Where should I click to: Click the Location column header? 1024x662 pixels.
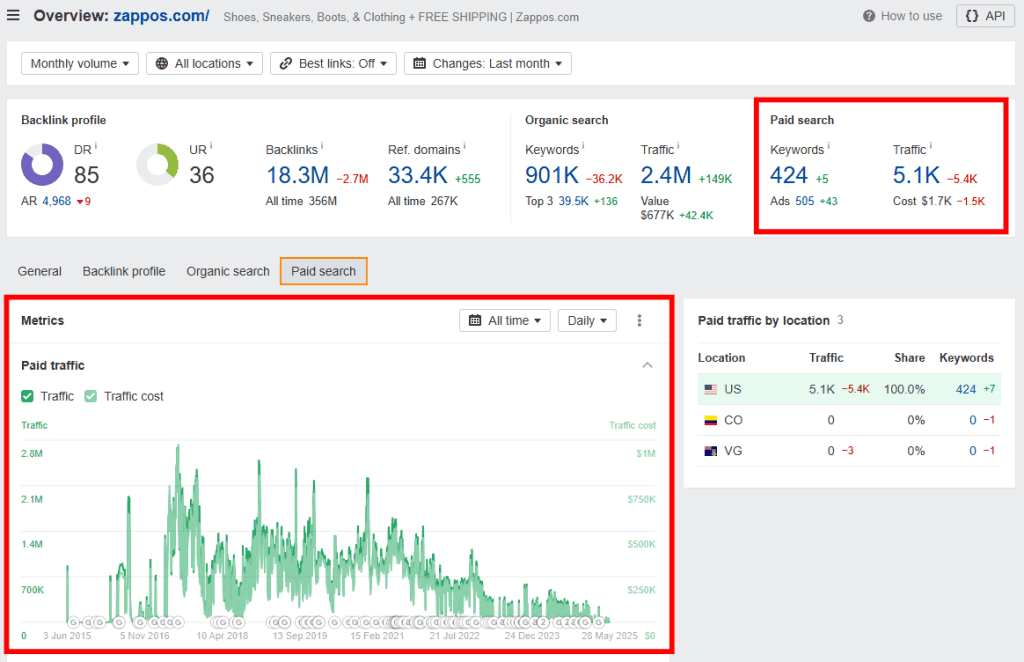[721, 358]
